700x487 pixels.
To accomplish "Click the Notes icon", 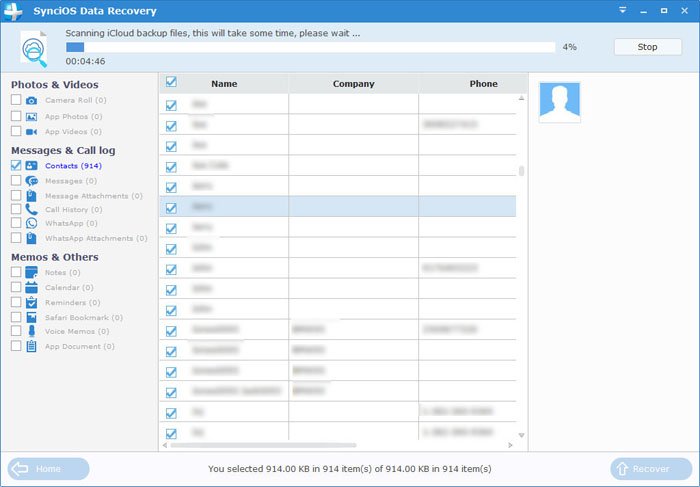I will 31,272.
